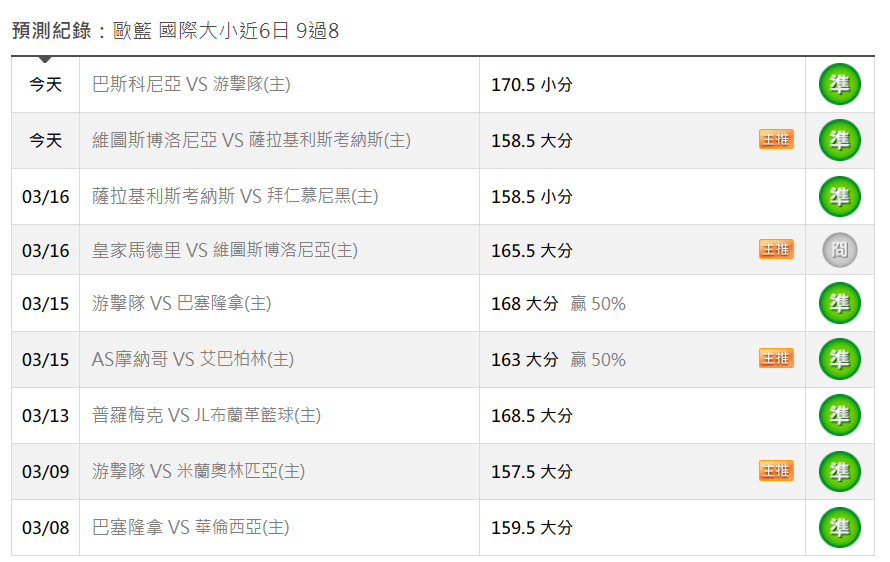The image size is (890, 562).
Task: Open match 普羅梅克 VS JL布蘭革籃球(主)
Action: pyautogui.click(x=207, y=416)
